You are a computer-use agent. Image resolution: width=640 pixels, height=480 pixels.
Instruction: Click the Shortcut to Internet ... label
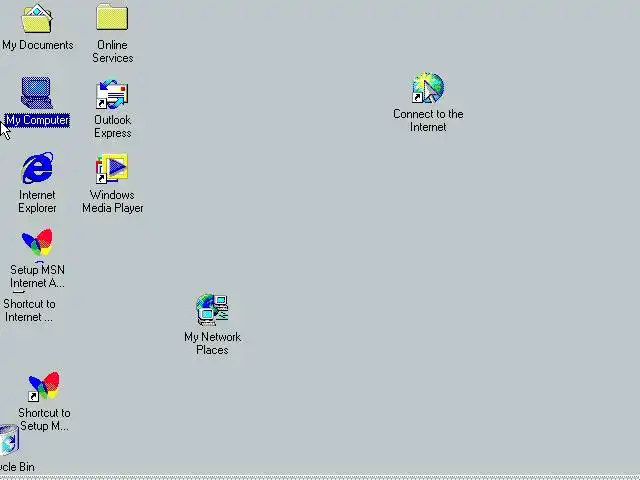tap(29, 311)
